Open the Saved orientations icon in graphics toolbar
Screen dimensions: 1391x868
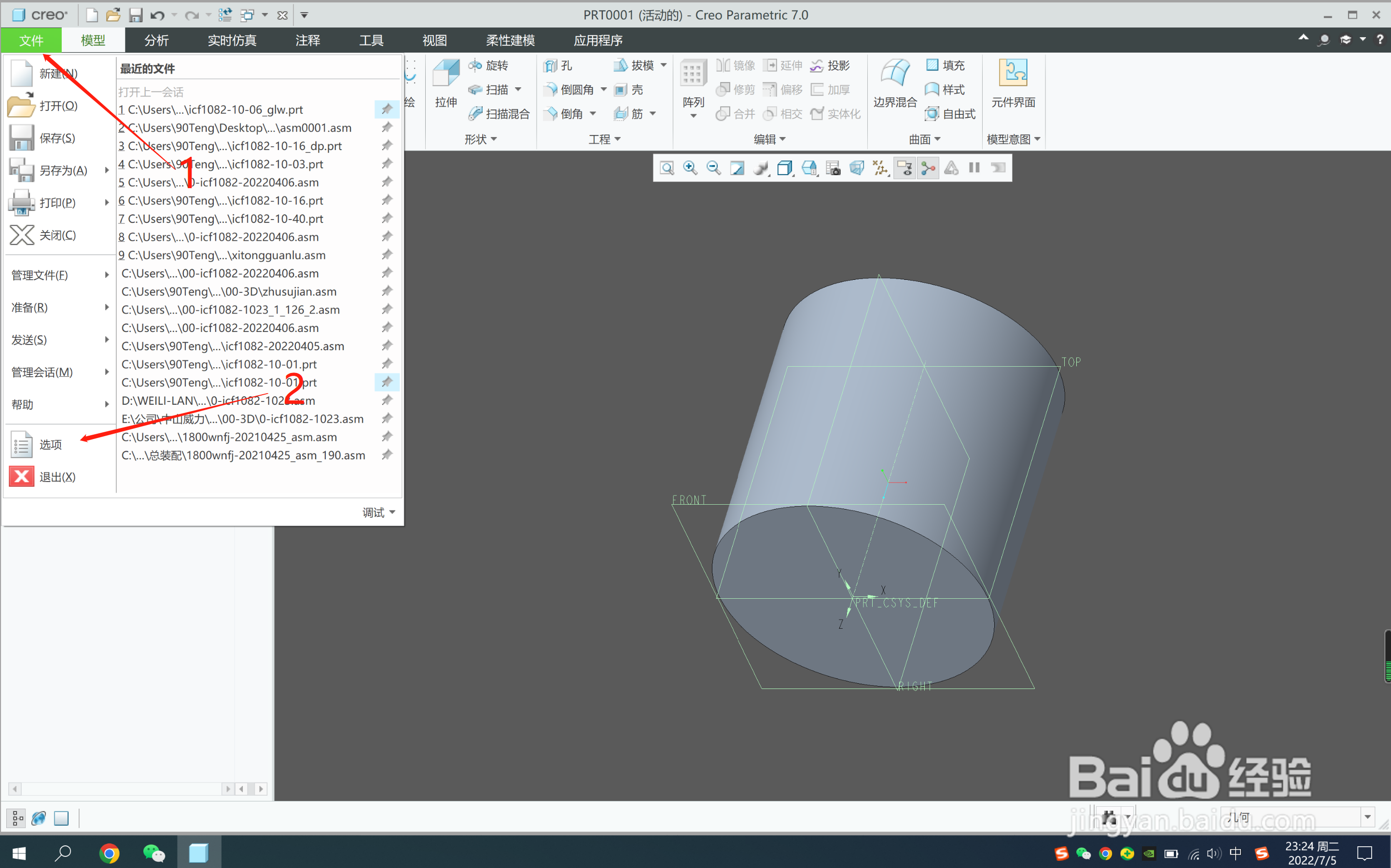point(809,167)
